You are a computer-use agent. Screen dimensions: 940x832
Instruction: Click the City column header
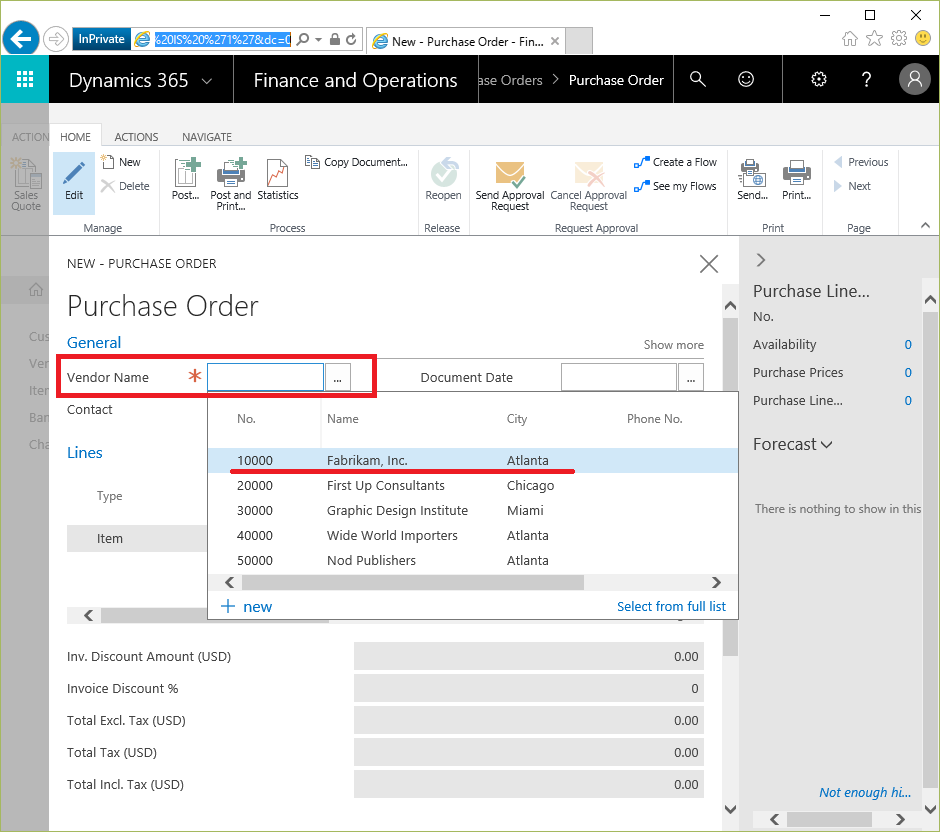[x=517, y=419]
